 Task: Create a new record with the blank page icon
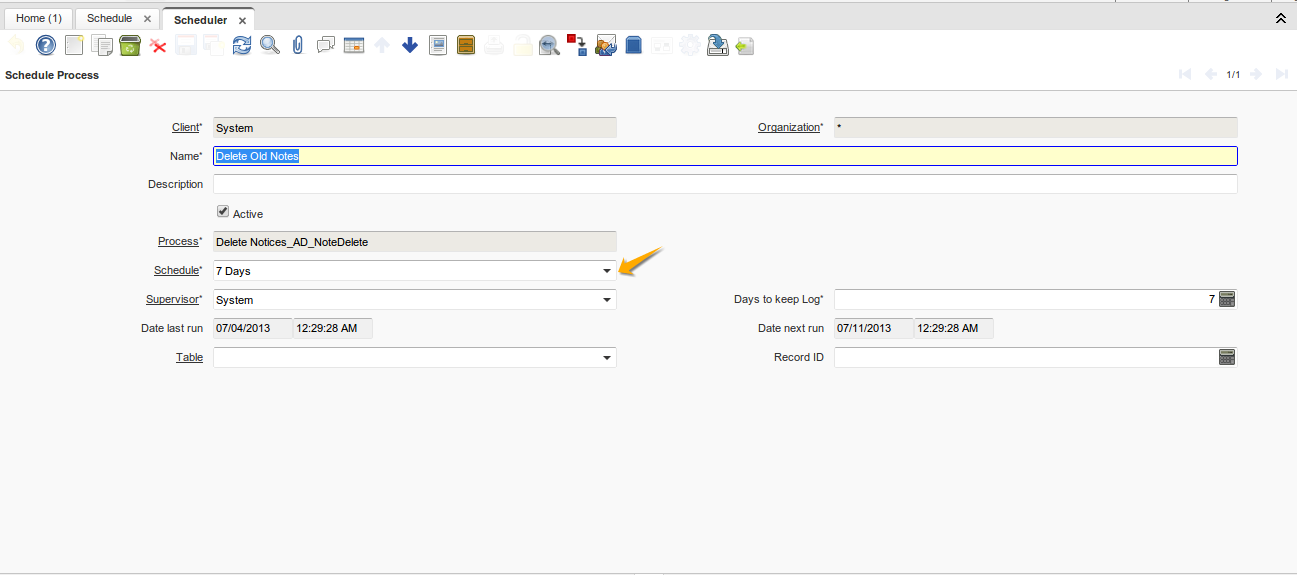(x=74, y=45)
